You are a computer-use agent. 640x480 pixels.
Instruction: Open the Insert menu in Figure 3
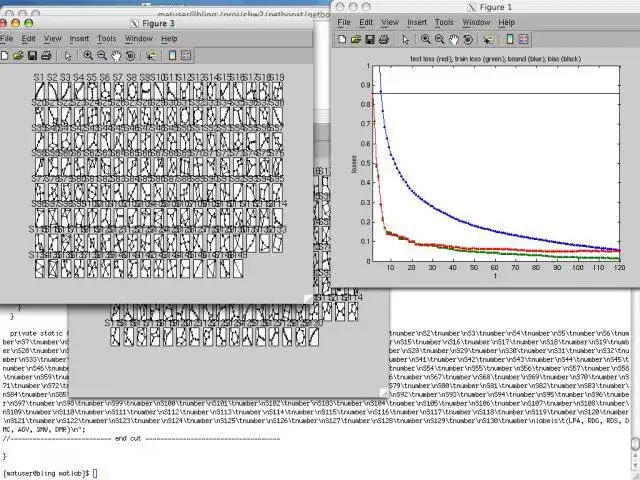(79, 39)
